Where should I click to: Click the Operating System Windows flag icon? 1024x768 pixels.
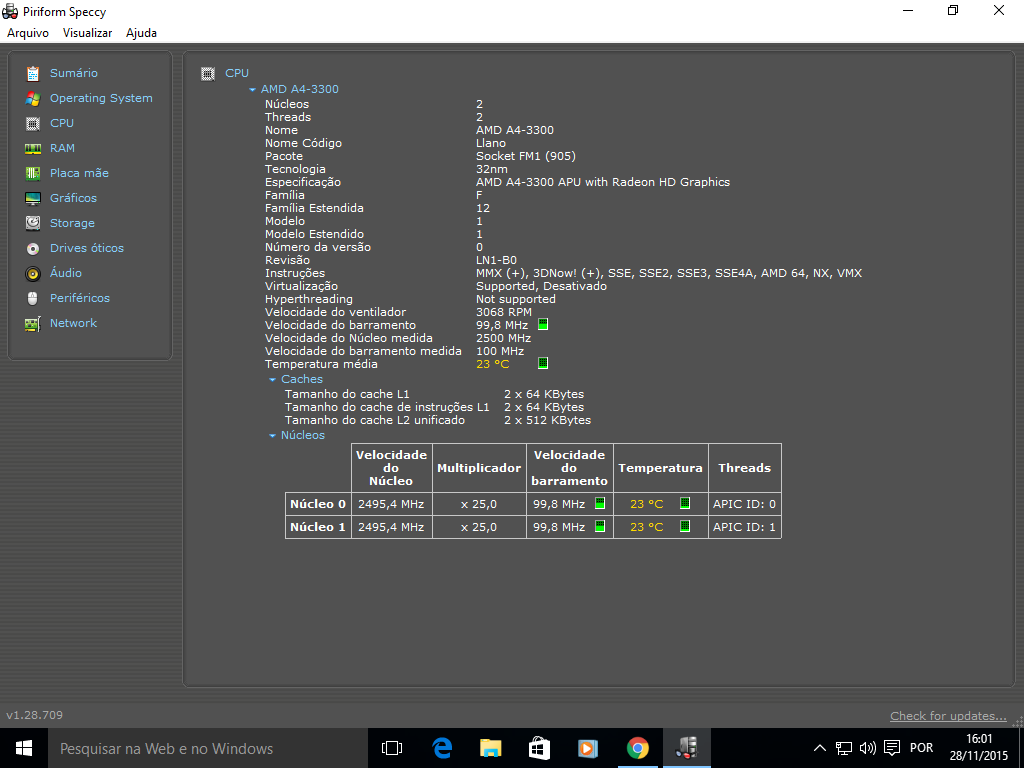(33, 98)
